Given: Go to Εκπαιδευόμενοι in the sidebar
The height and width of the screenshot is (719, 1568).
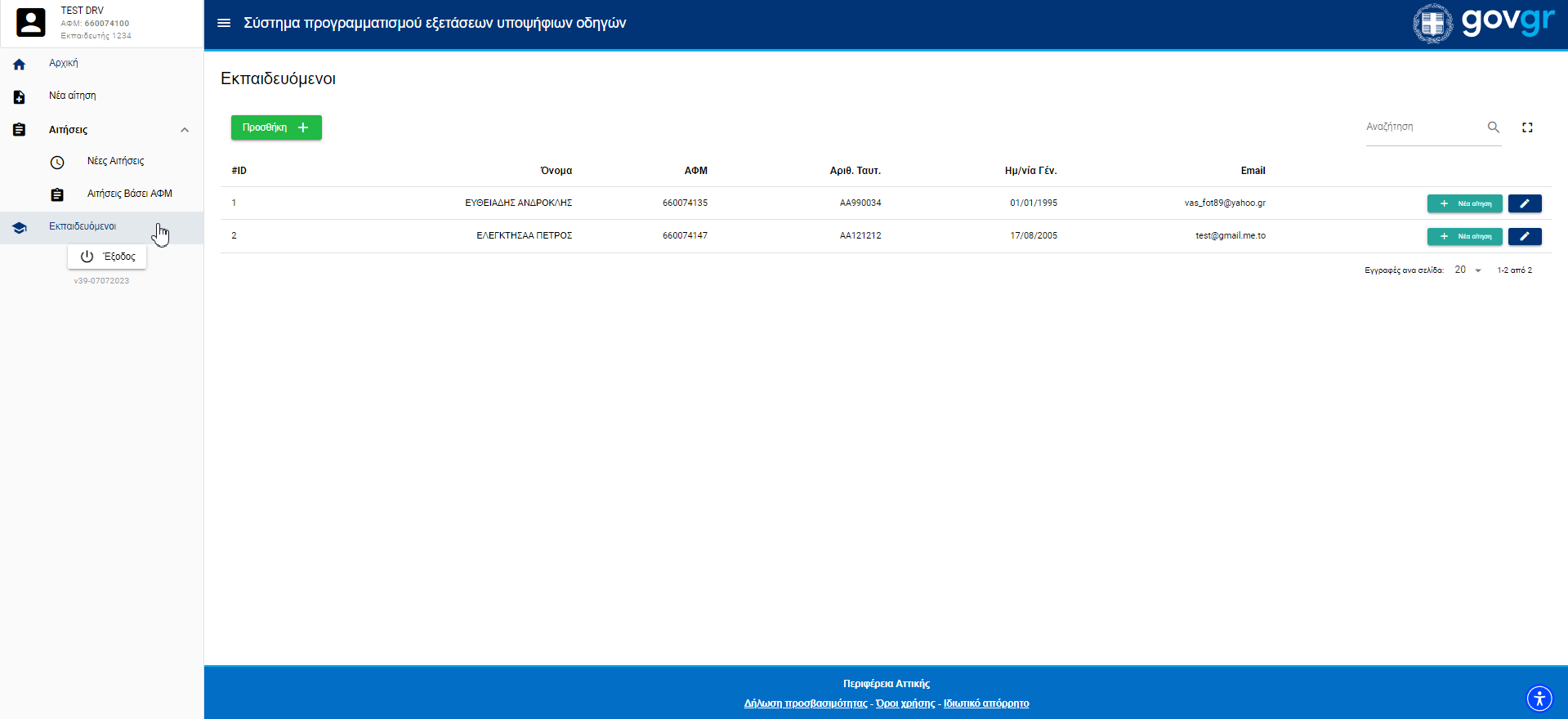Looking at the screenshot, I should [83, 226].
